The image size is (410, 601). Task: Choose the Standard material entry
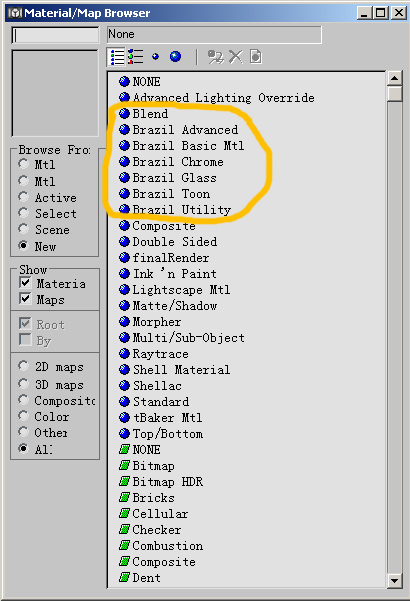[x=161, y=402]
